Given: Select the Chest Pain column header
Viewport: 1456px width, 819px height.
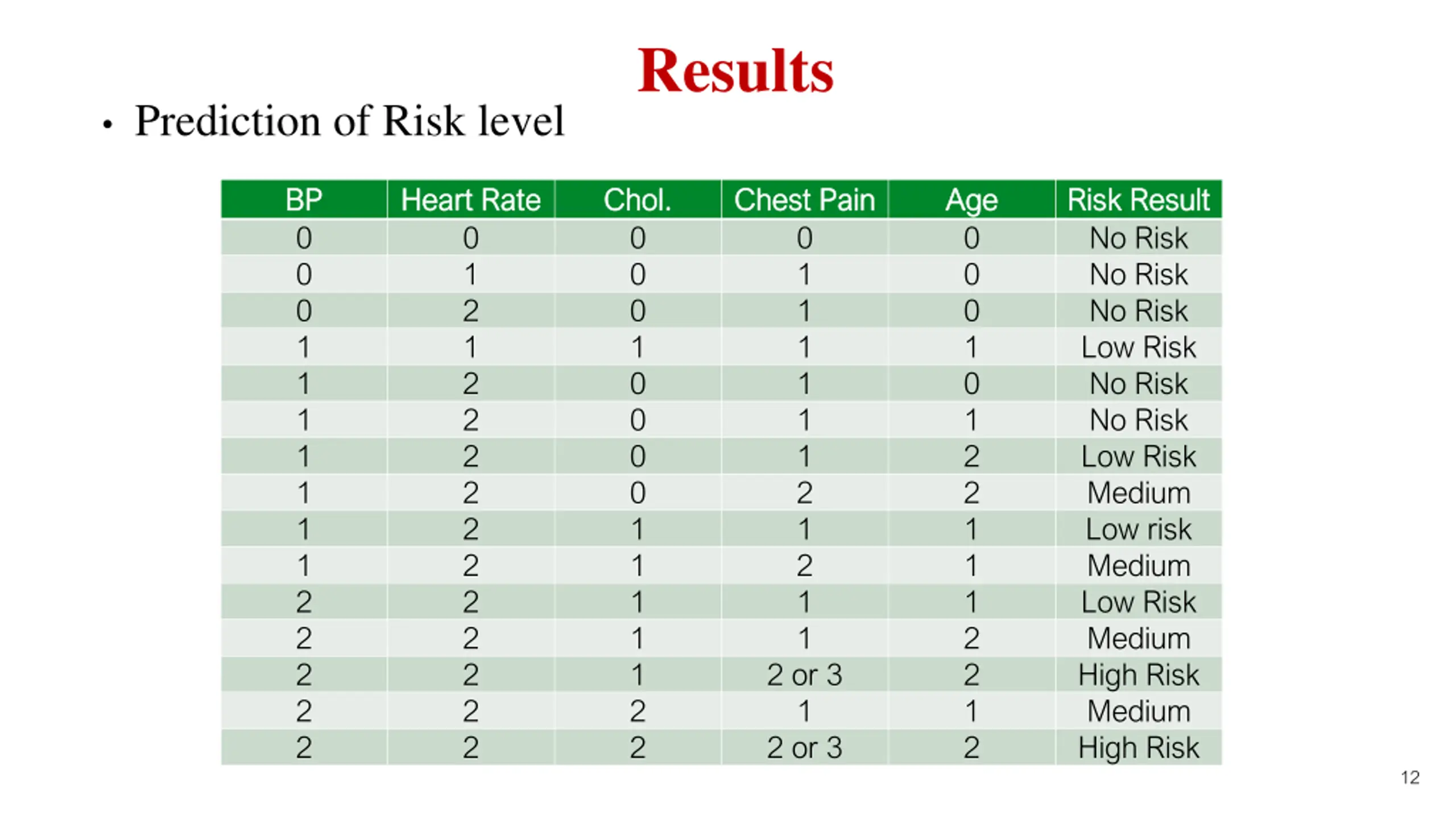Looking at the screenshot, I should [x=804, y=199].
